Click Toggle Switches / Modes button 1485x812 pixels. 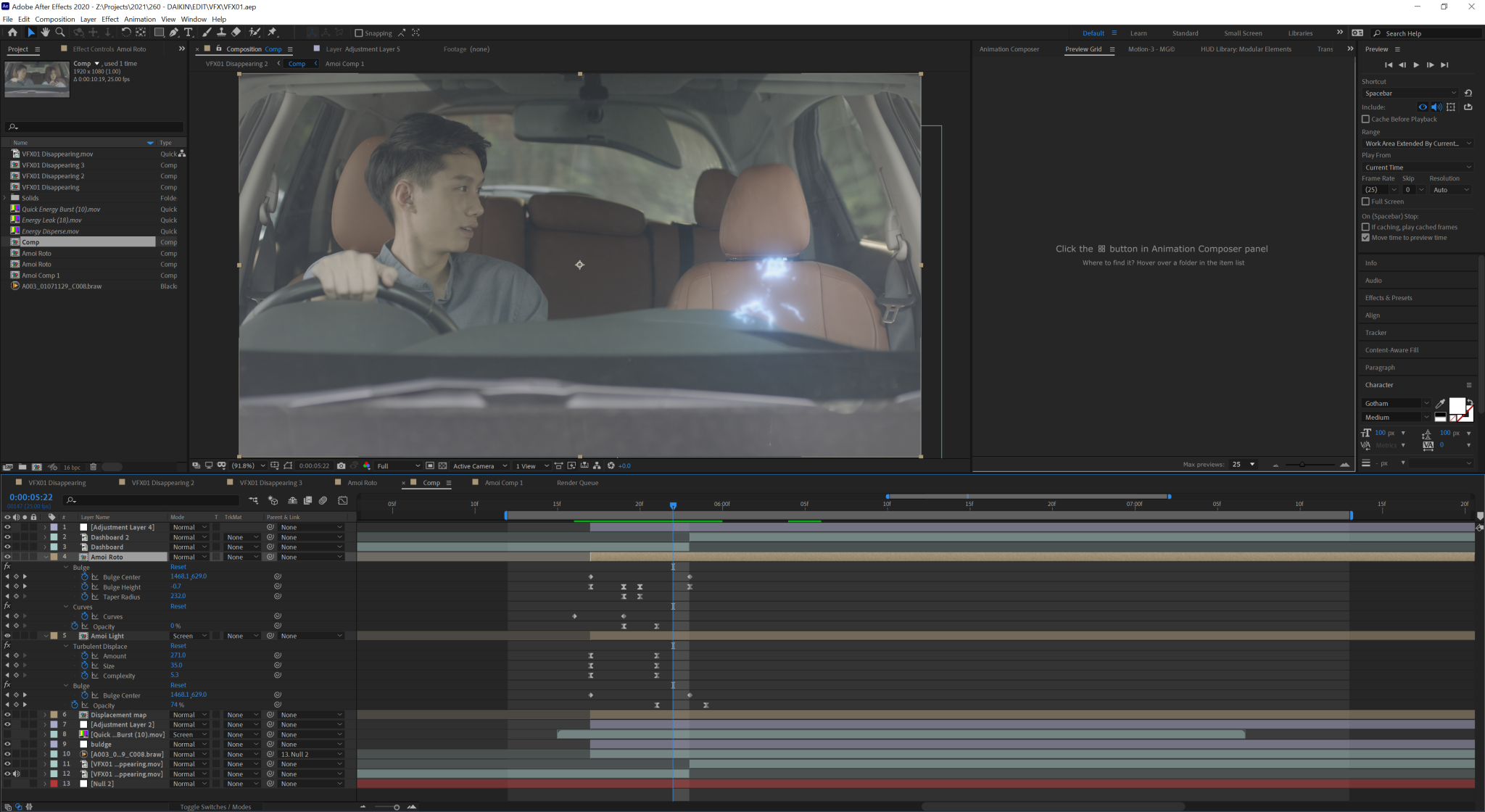point(215,806)
